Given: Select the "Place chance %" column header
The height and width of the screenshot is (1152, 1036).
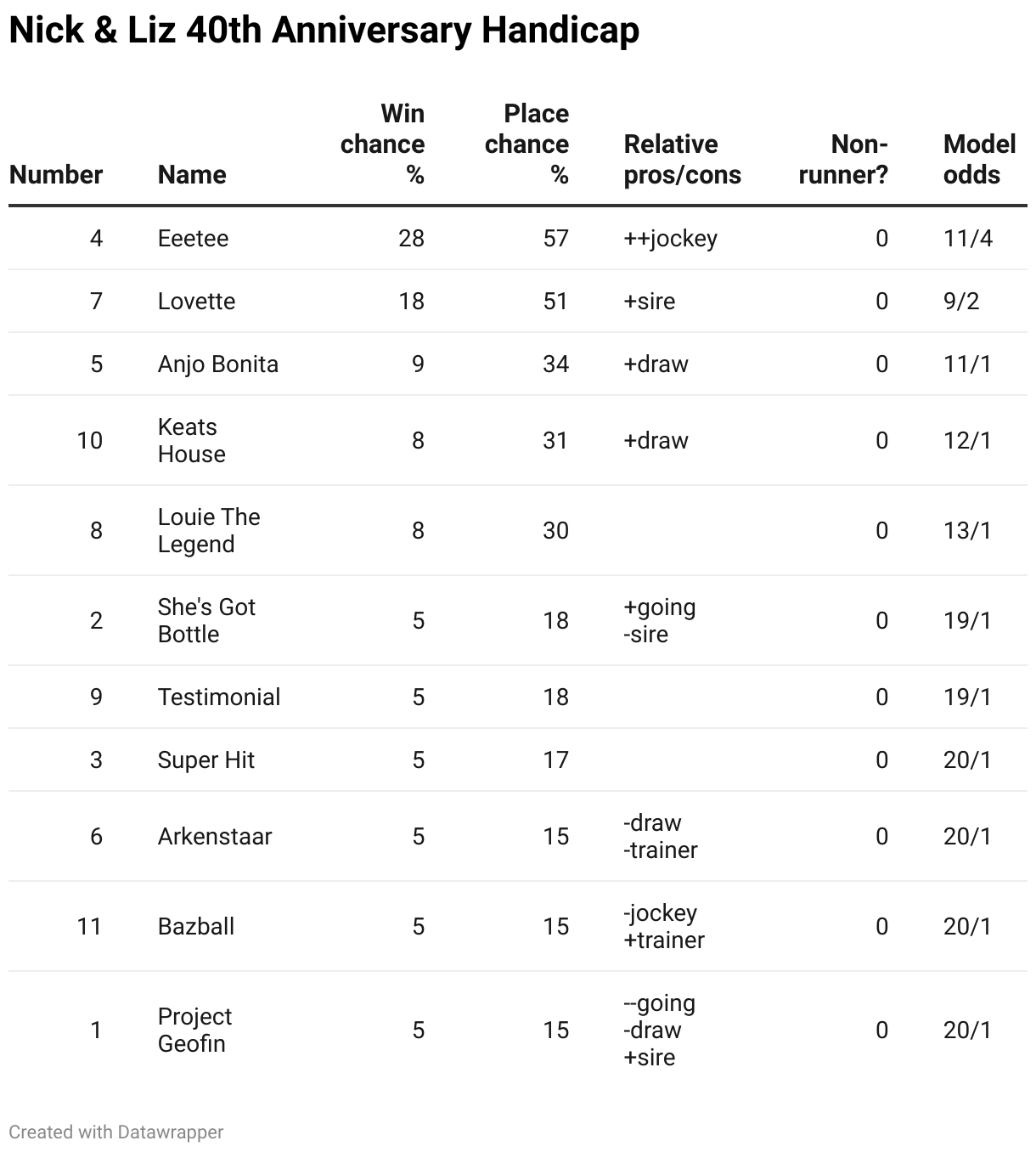Looking at the screenshot, I should [526, 144].
